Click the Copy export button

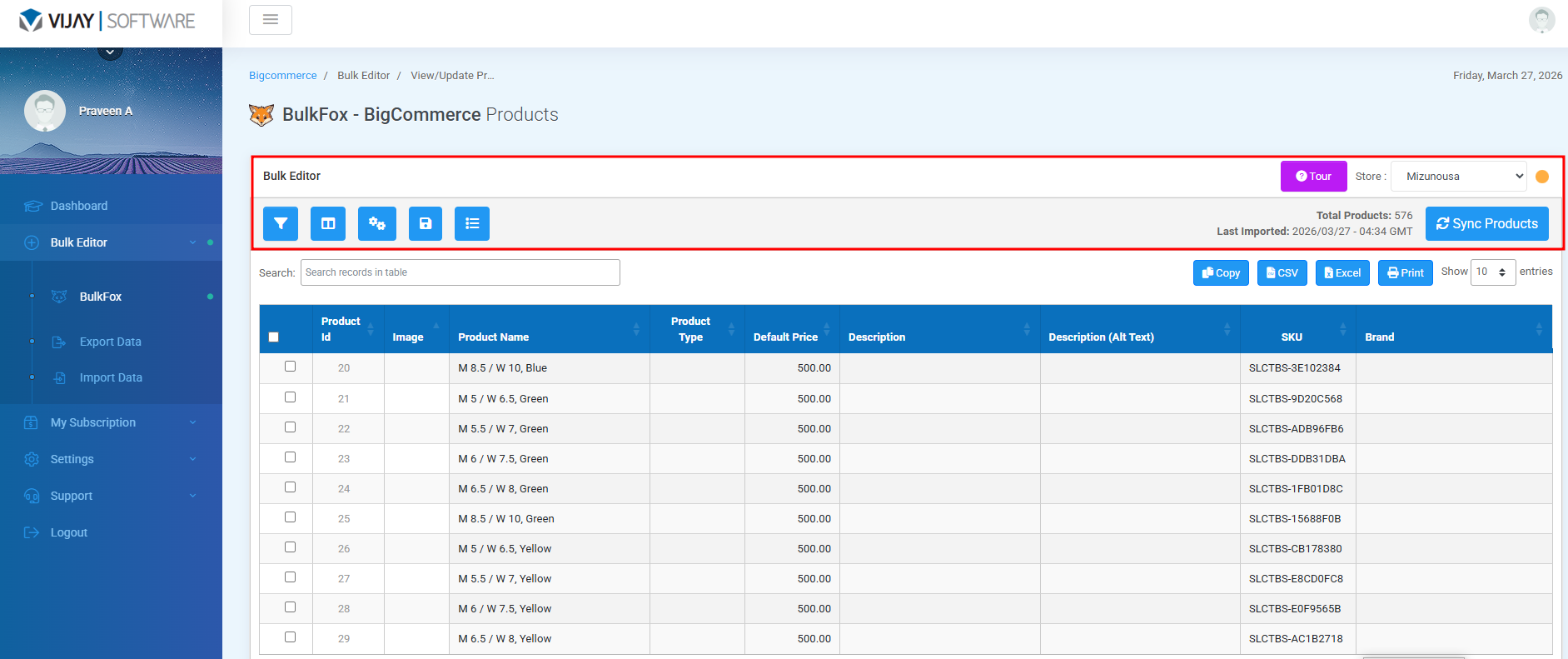pyautogui.click(x=1221, y=272)
